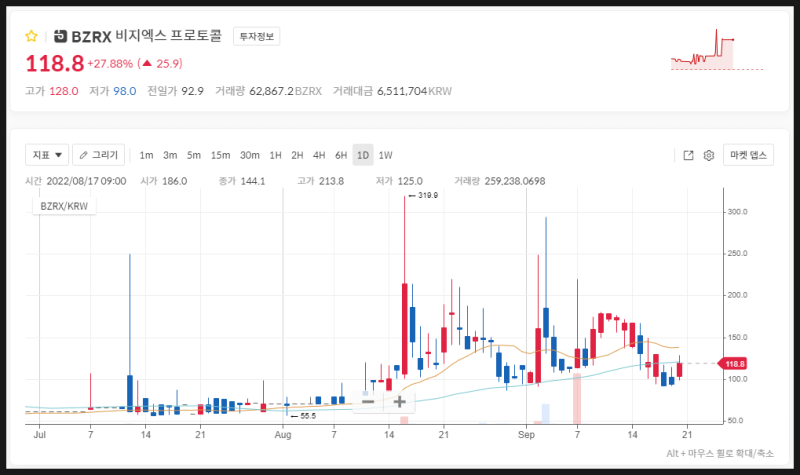Open the 지표 indicators dropdown
Viewport: 800px width, 475px height.
[47, 155]
